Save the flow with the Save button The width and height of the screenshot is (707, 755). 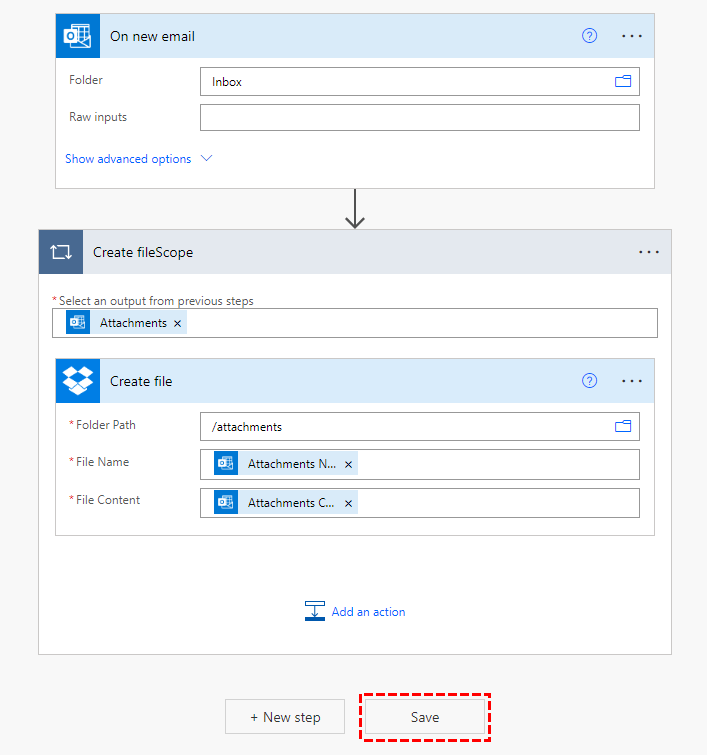[425, 717]
